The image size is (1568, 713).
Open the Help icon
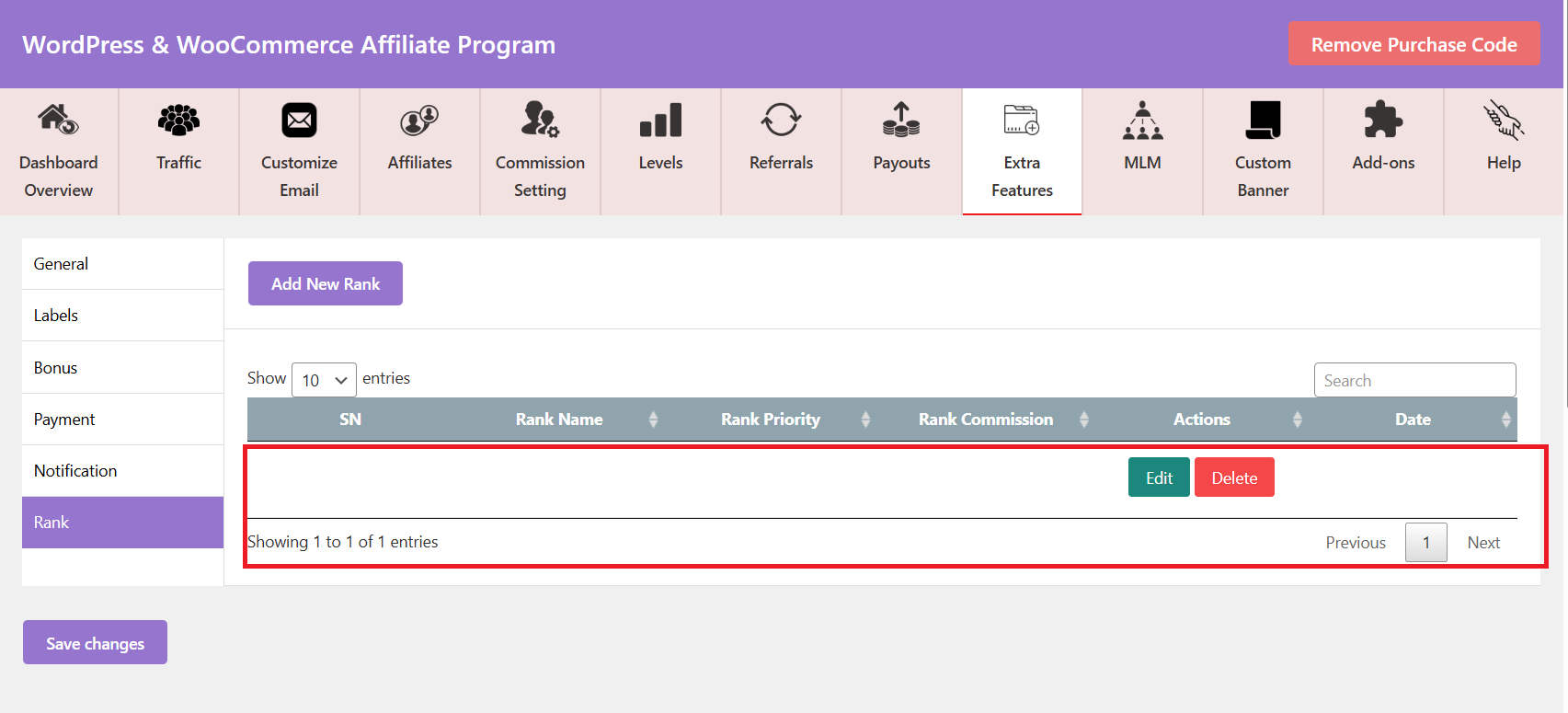[x=1504, y=120]
